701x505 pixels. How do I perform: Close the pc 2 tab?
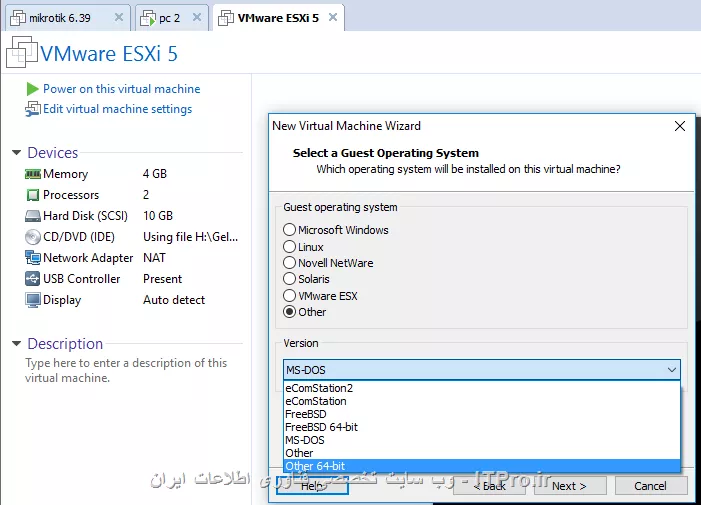click(197, 17)
